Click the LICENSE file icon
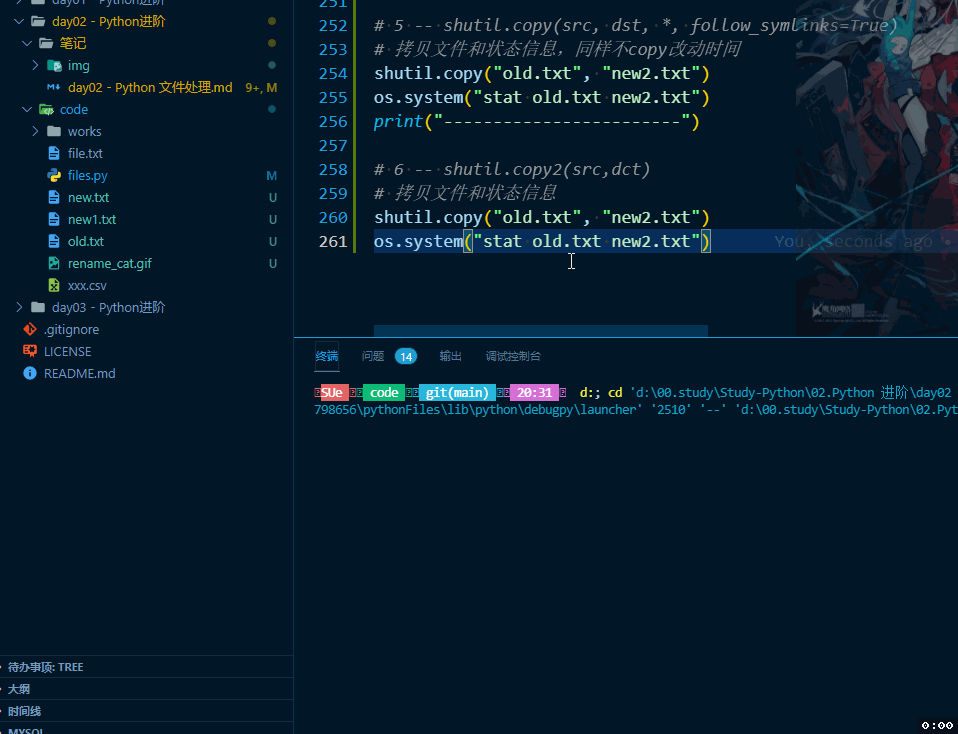The height and width of the screenshot is (734, 958). pyautogui.click(x=30, y=351)
